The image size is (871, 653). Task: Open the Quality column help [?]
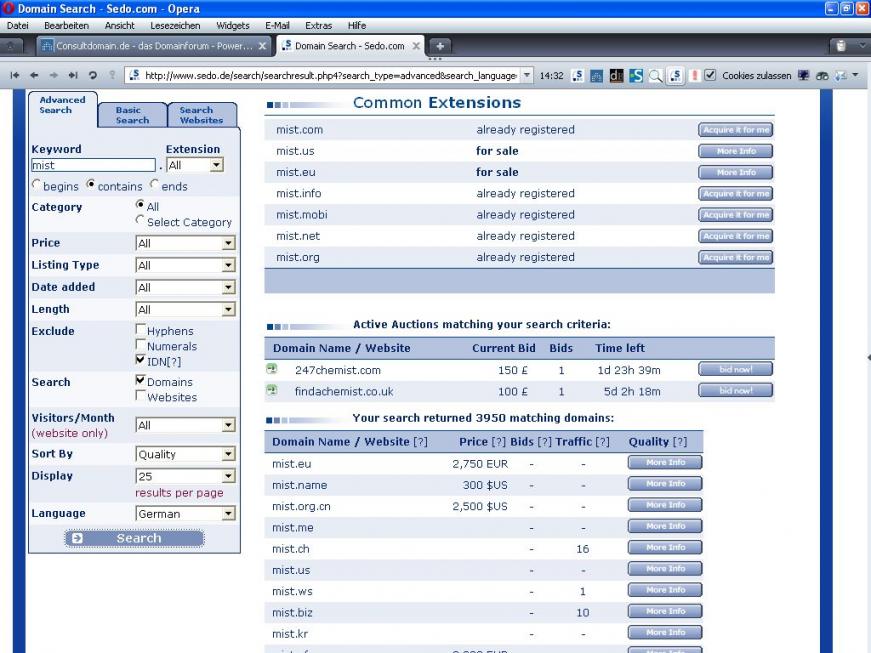point(679,442)
